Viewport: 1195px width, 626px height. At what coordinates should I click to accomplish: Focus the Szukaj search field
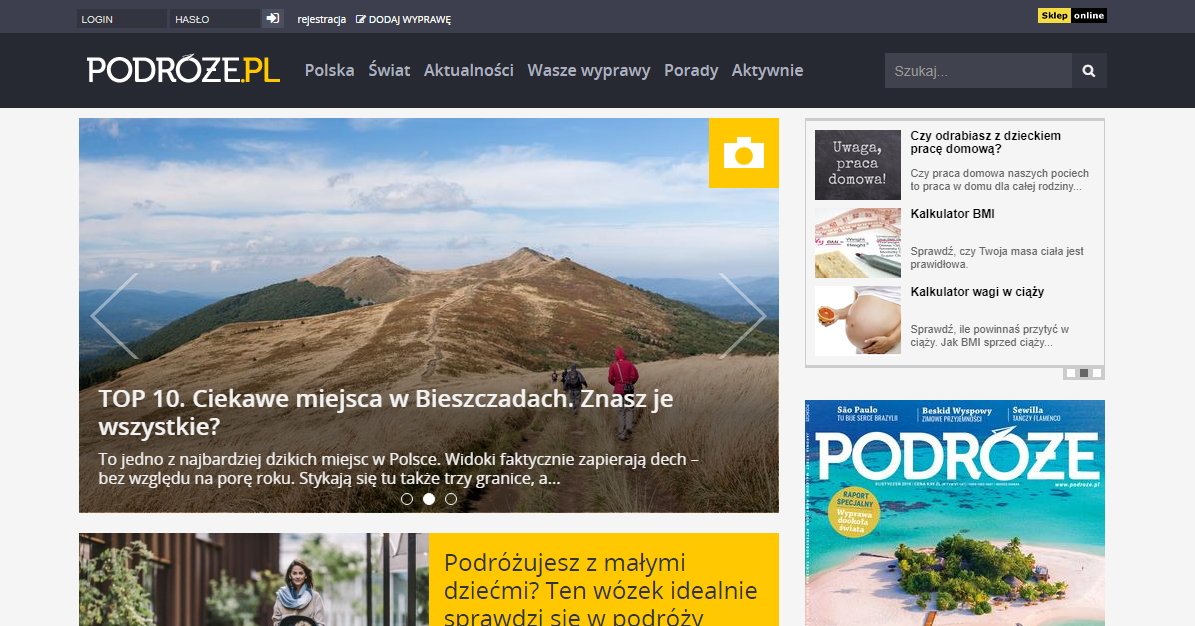point(979,71)
